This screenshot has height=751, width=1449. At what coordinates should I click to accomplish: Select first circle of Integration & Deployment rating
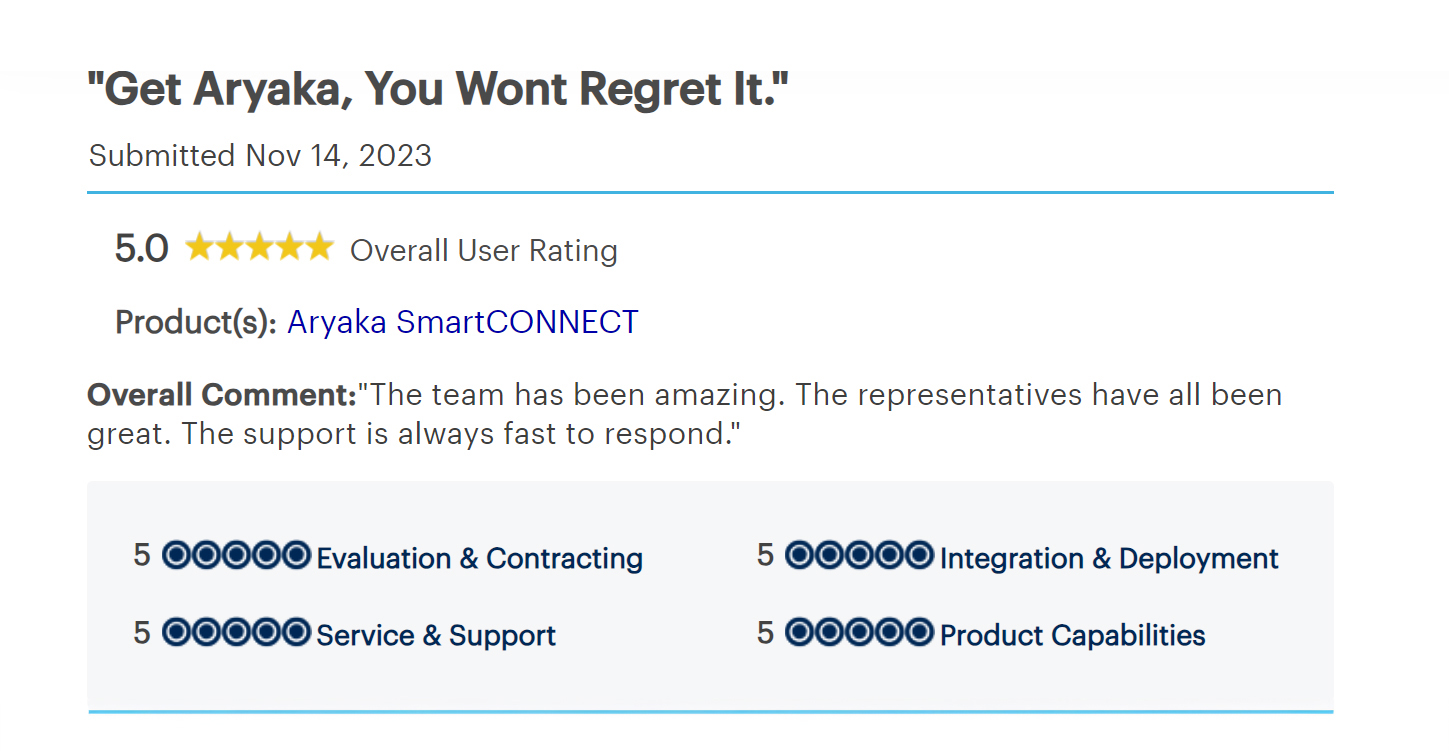point(800,555)
